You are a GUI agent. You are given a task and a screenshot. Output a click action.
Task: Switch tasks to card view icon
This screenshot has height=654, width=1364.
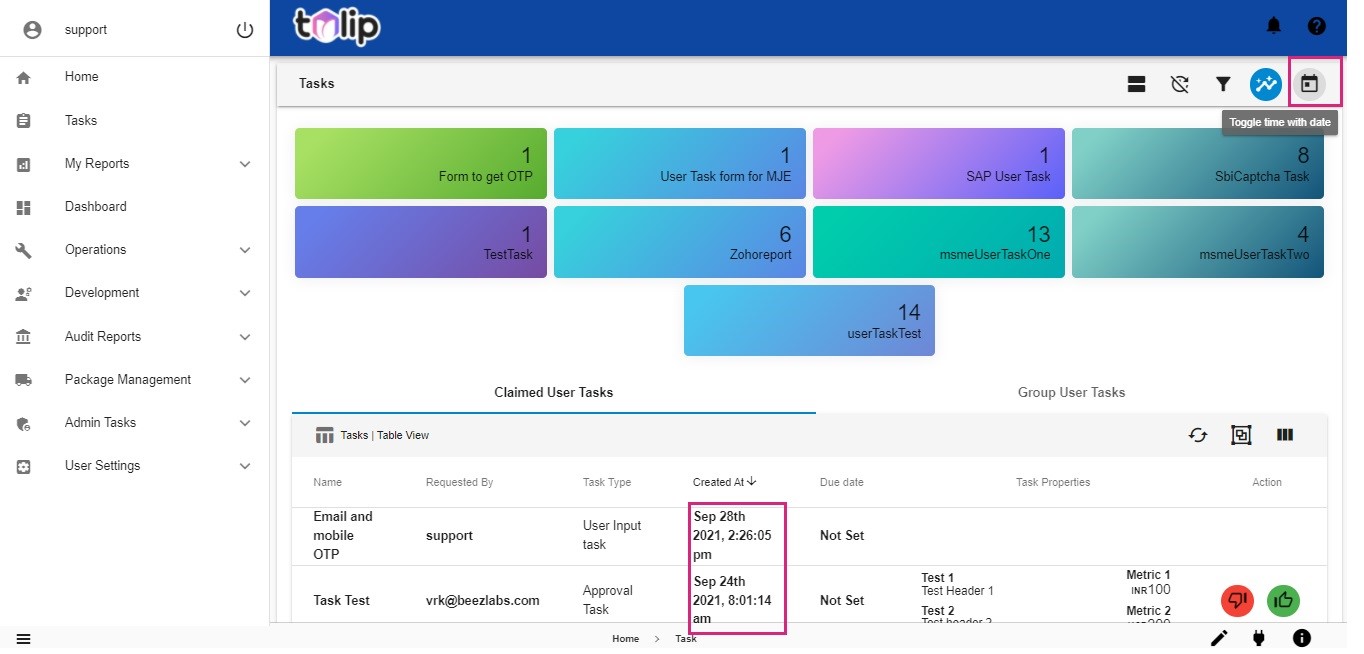(x=1136, y=84)
